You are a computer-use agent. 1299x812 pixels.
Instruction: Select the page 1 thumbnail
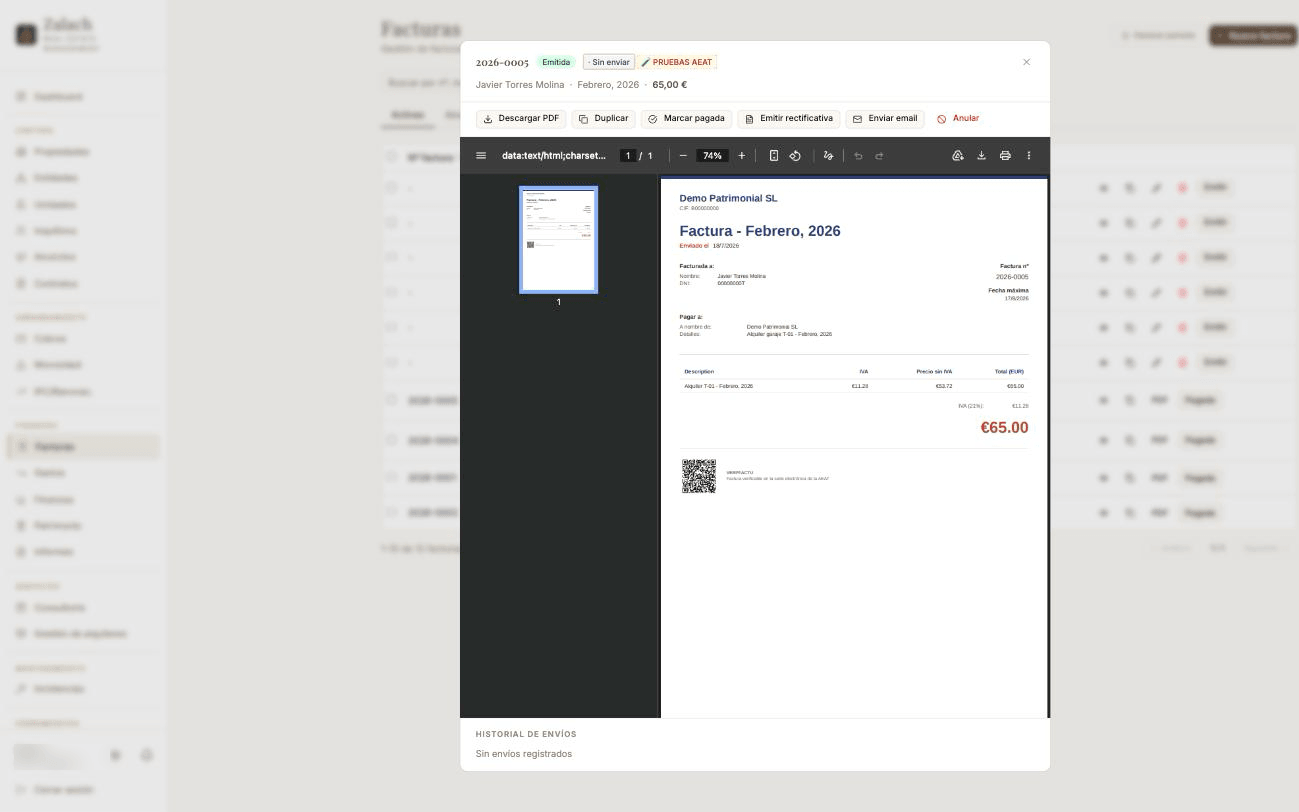pyautogui.click(x=559, y=240)
